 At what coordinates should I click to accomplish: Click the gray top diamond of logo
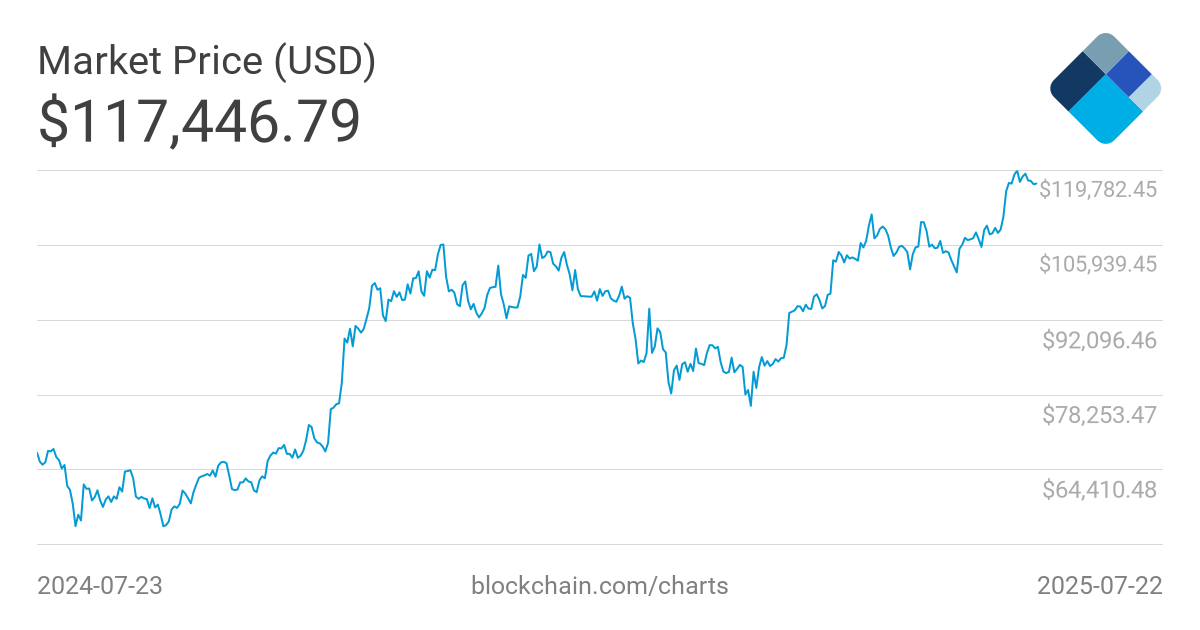[x=1105, y=50]
